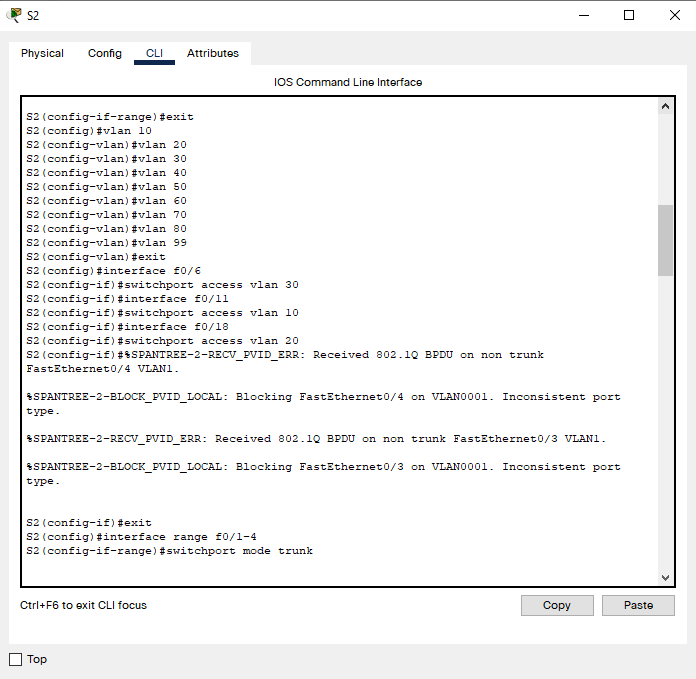The width and height of the screenshot is (696, 679).
Task: Click the Paste button
Action: coord(638,605)
